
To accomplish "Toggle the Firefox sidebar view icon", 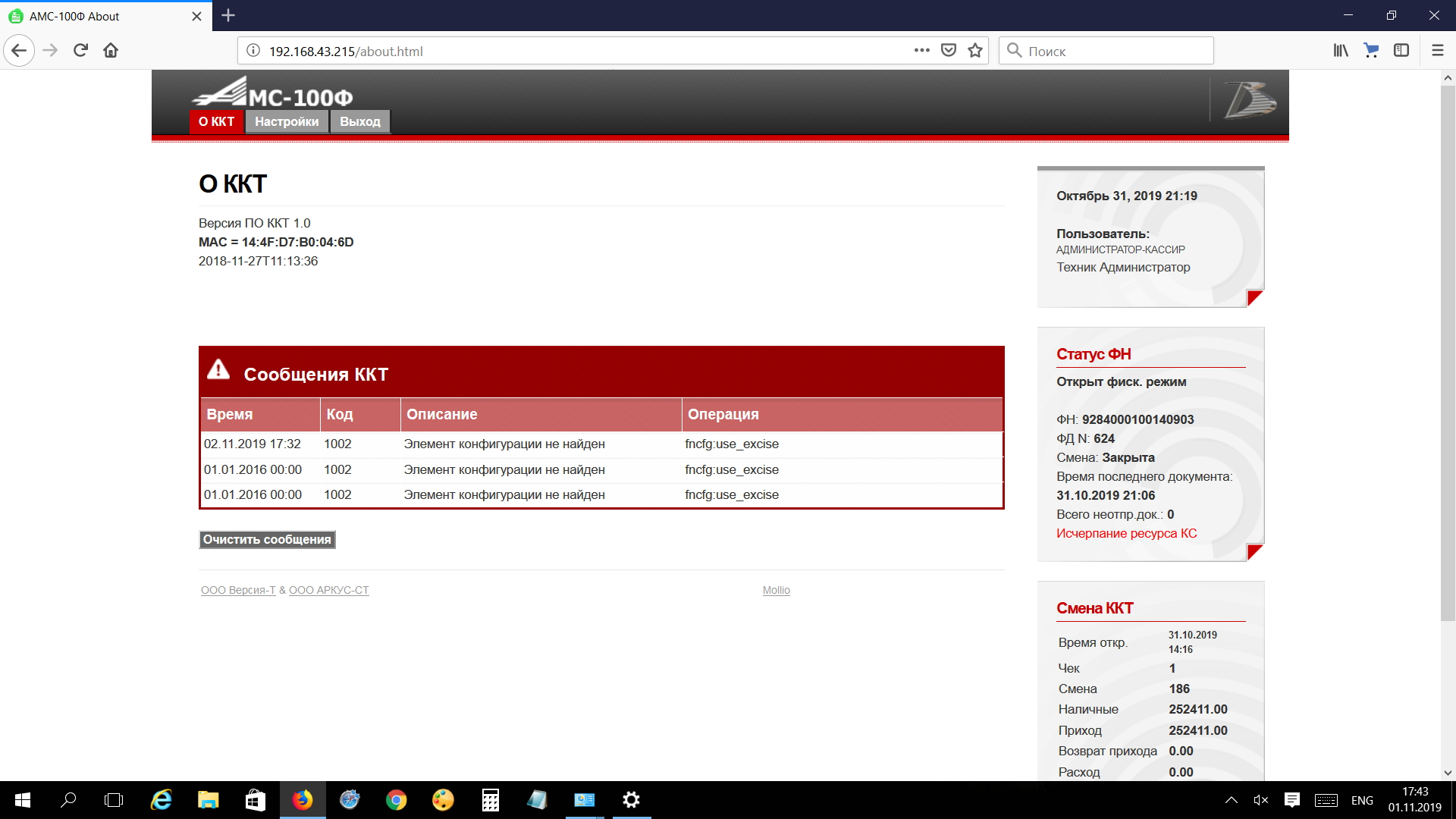I will pyautogui.click(x=1401, y=51).
